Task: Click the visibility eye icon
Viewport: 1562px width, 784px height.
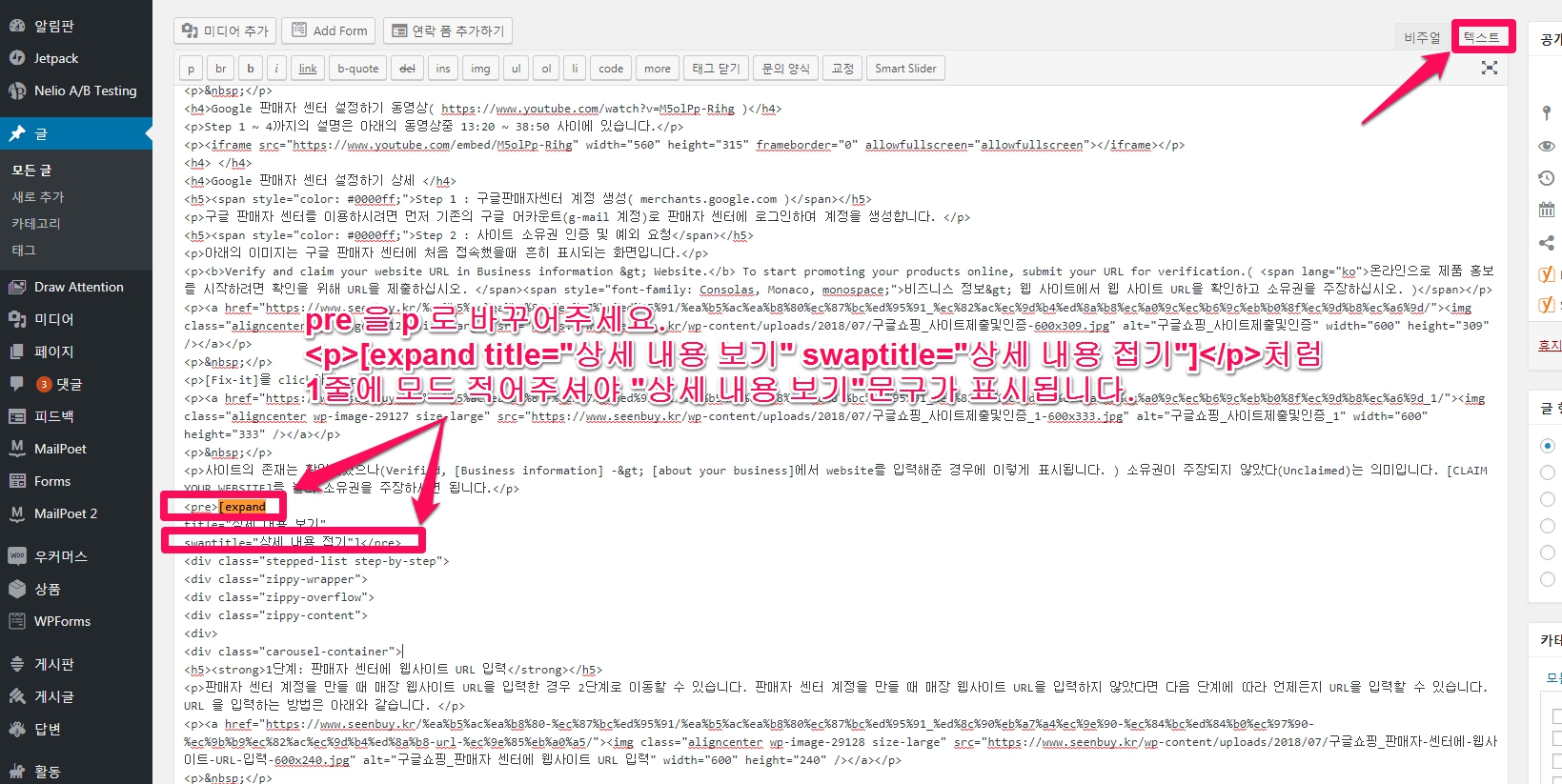Action: point(1546,146)
